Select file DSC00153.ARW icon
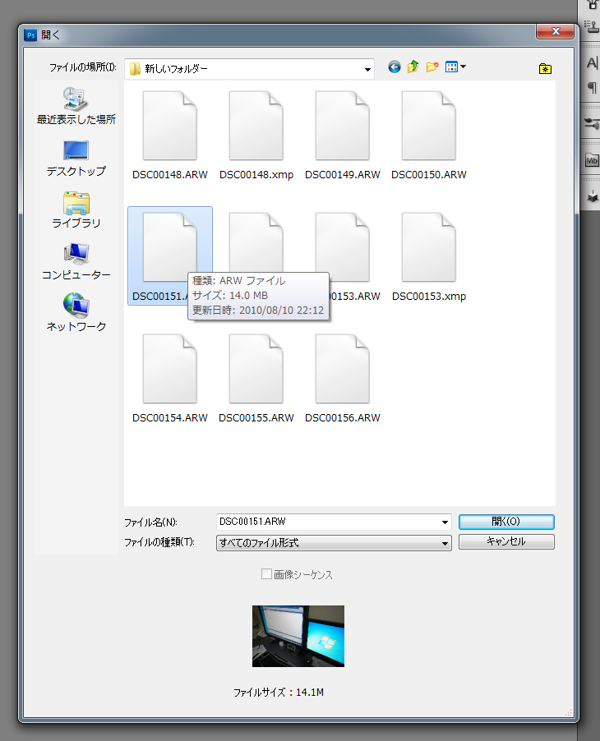The width and height of the screenshot is (600, 741). [343, 247]
